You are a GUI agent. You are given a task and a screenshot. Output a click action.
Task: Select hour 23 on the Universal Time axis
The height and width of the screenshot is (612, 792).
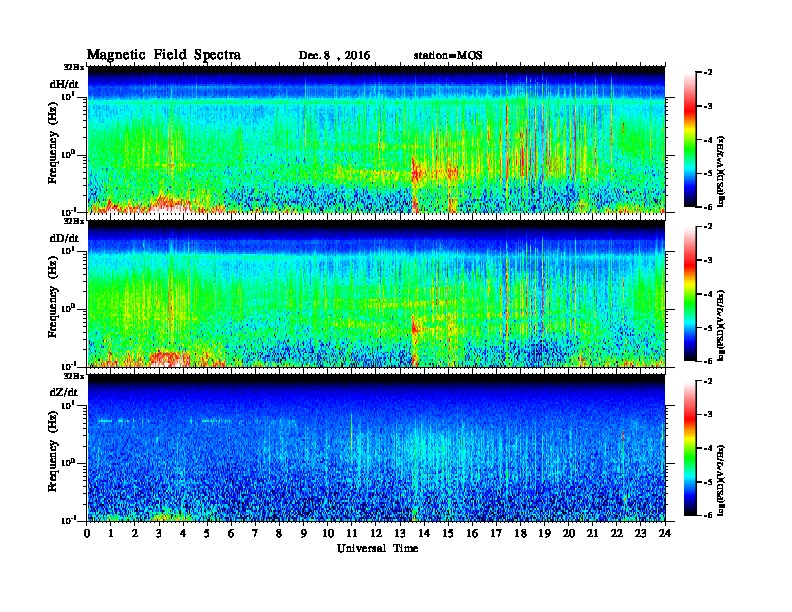pos(641,534)
